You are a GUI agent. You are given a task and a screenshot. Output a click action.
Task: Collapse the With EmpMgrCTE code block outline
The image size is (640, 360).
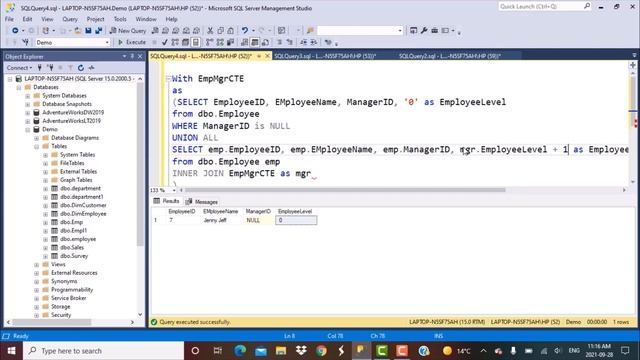tap(168, 78)
